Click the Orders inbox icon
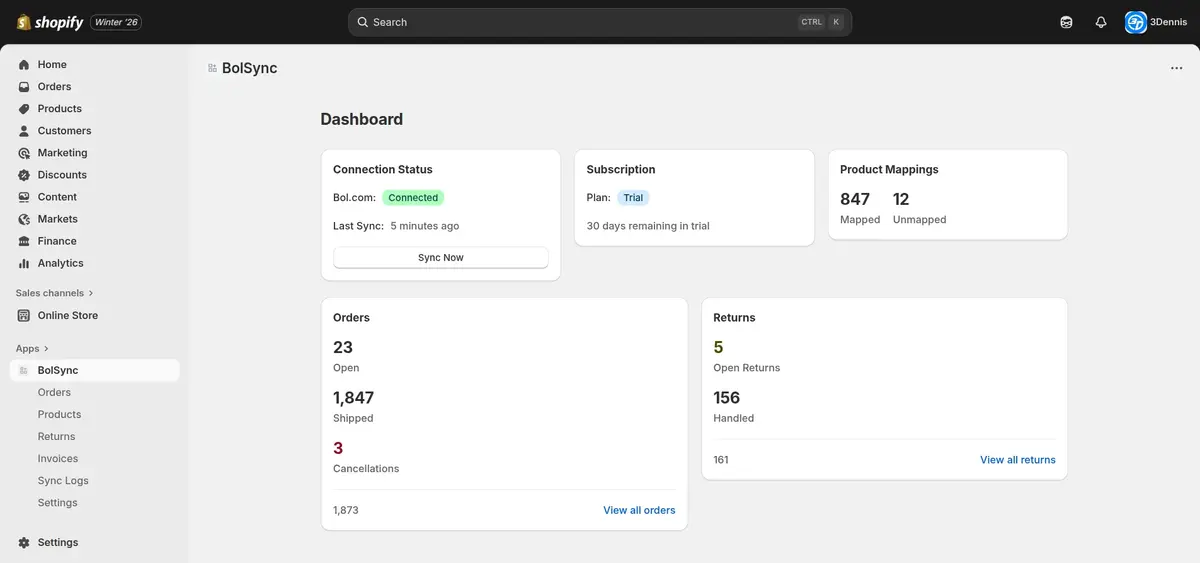The height and width of the screenshot is (563, 1200). pyautogui.click(x=24, y=87)
